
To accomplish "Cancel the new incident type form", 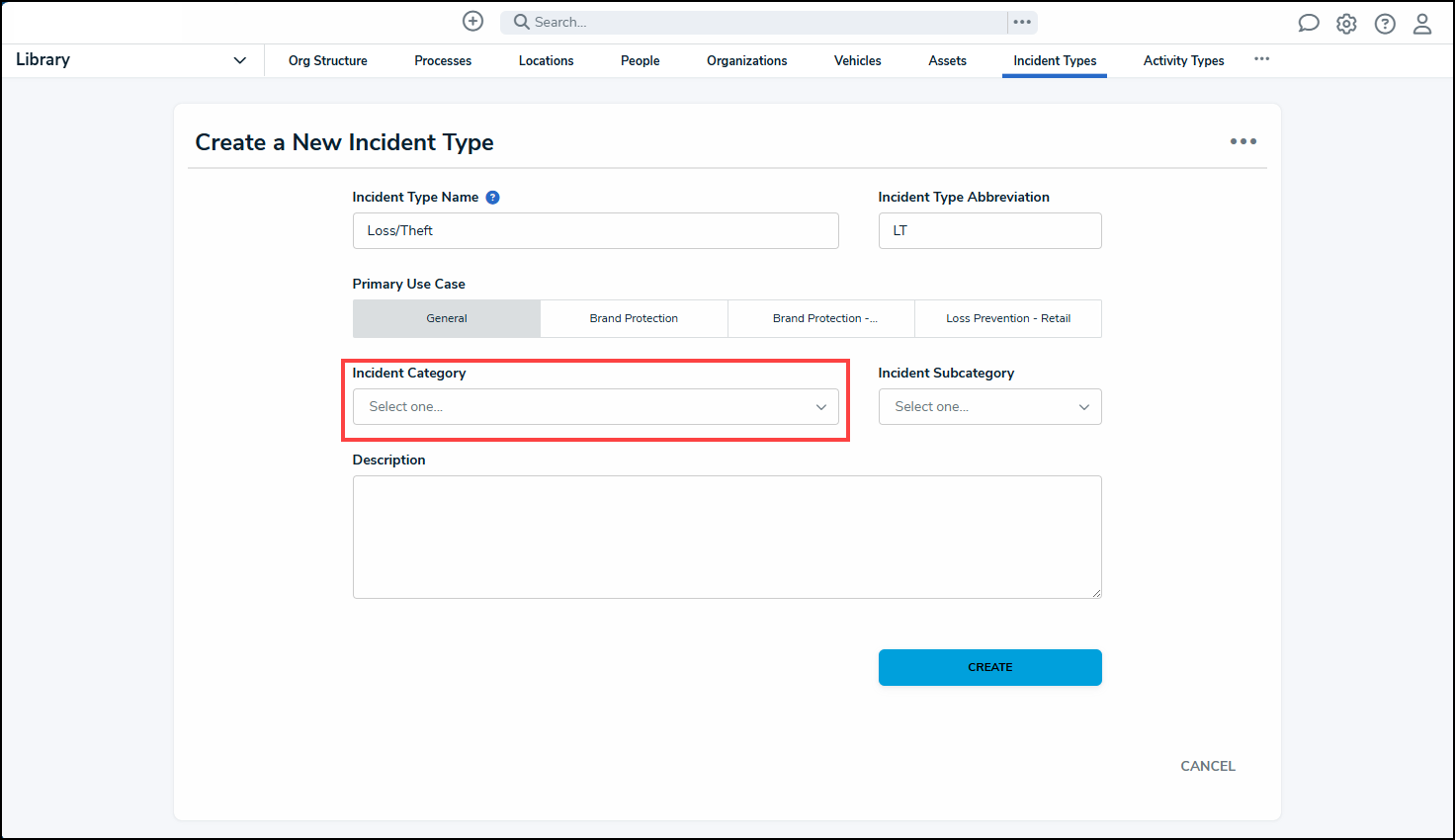I will click(1207, 766).
